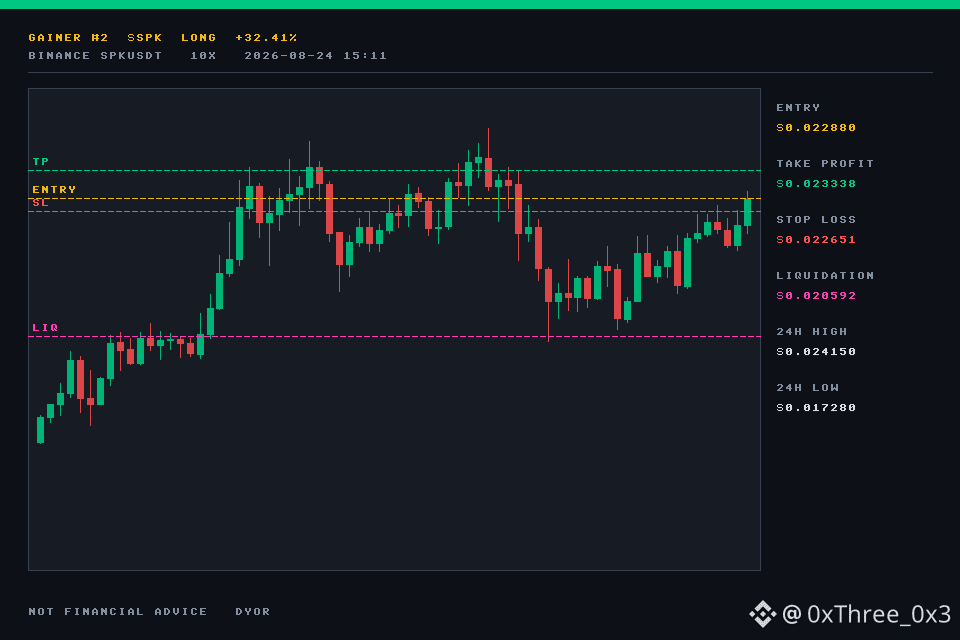The image size is (960, 640).
Task: Click the 'LIQUIDATION' heading
Action: coord(825,276)
